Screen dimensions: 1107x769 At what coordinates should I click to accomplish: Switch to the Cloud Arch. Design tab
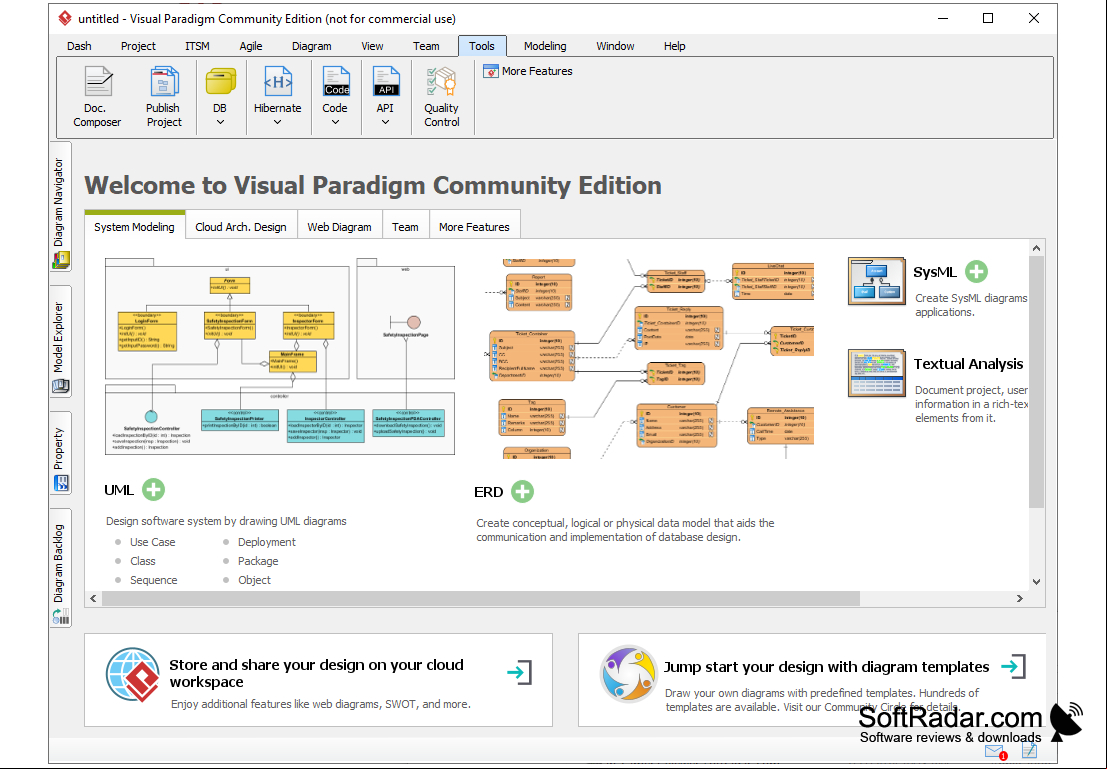tap(241, 227)
